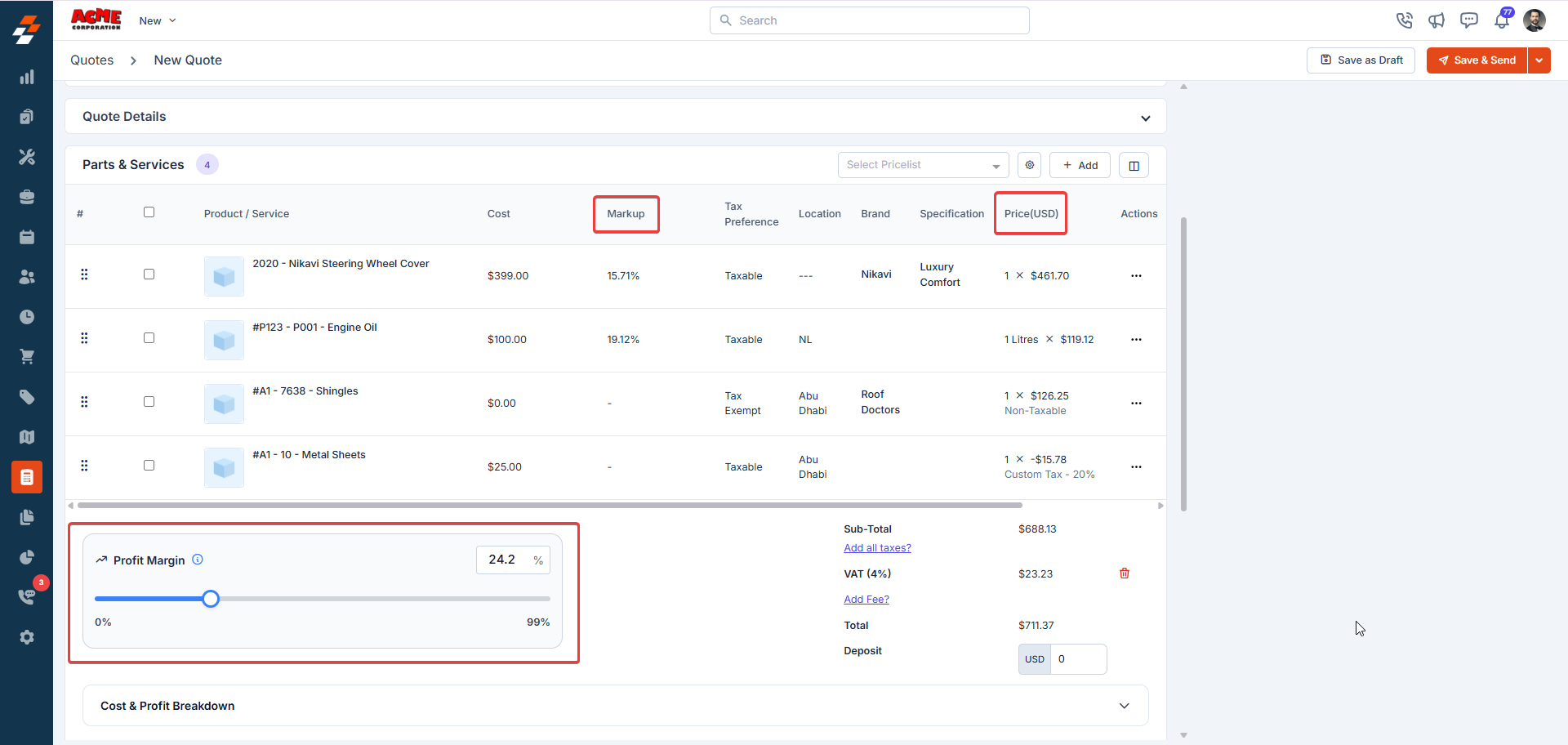Open actions menu for Nikavi Steering Wheel Cover
Screen dimensions: 1568x745
pos(1136,276)
